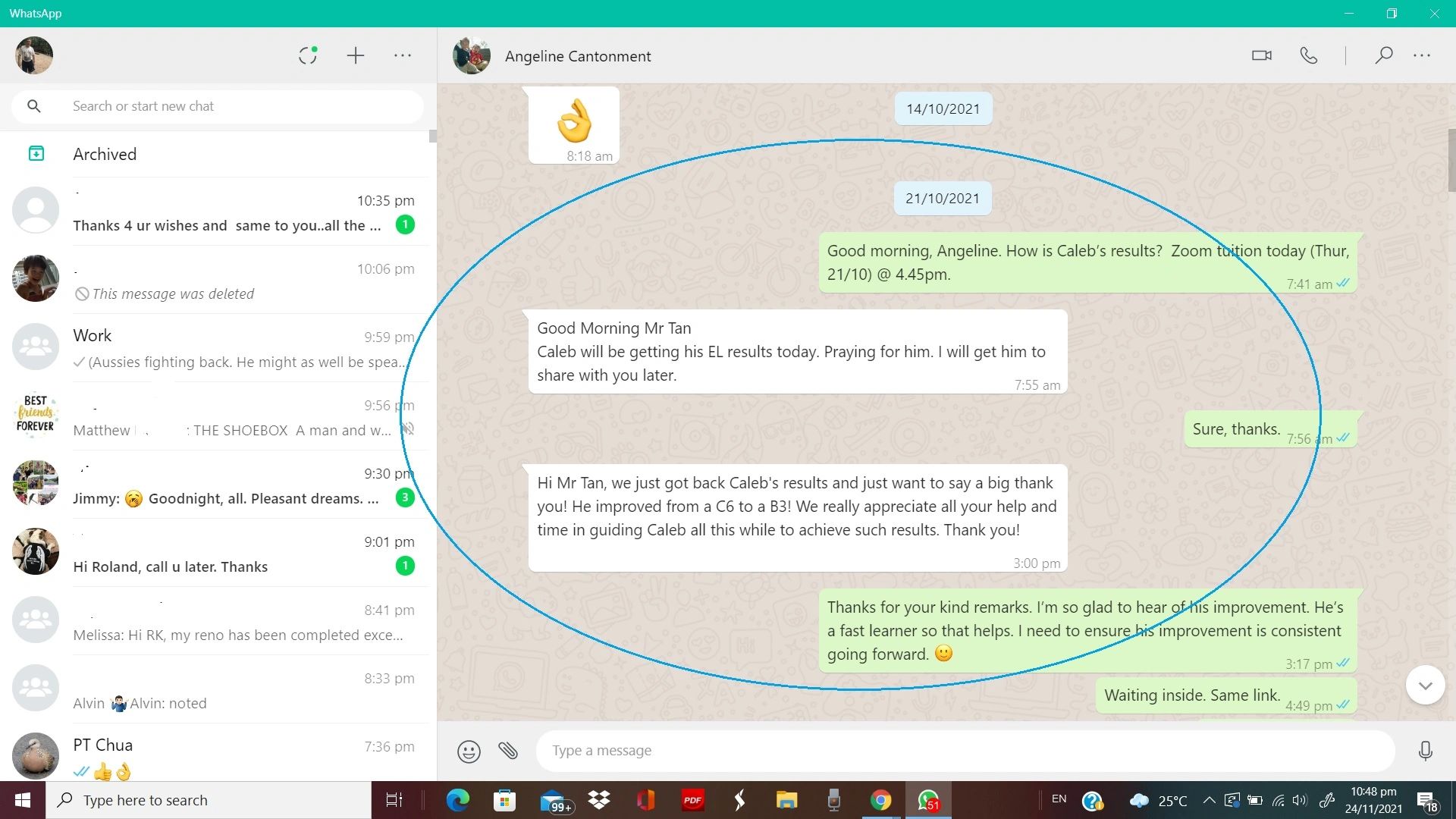
Task: Open Angeline Cantonment contact info header
Action: click(x=577, y=56)
